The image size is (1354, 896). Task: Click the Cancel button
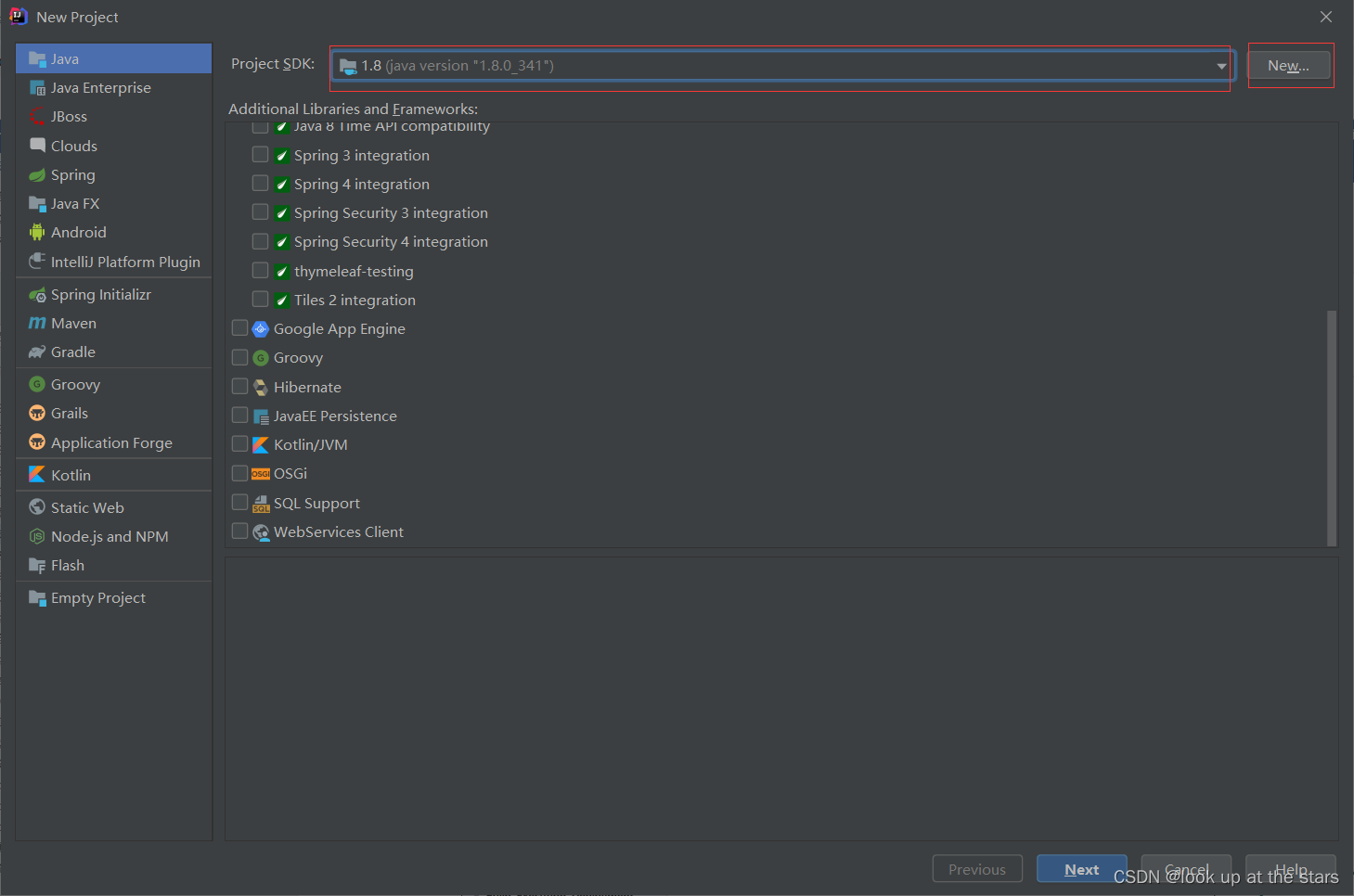1186,869
